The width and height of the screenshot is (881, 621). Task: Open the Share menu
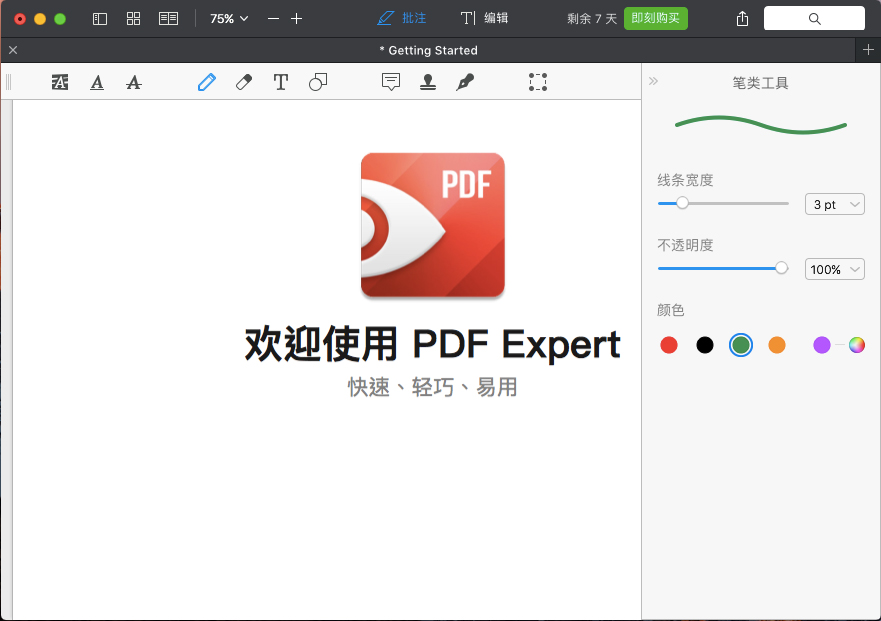tap(741, 18)
